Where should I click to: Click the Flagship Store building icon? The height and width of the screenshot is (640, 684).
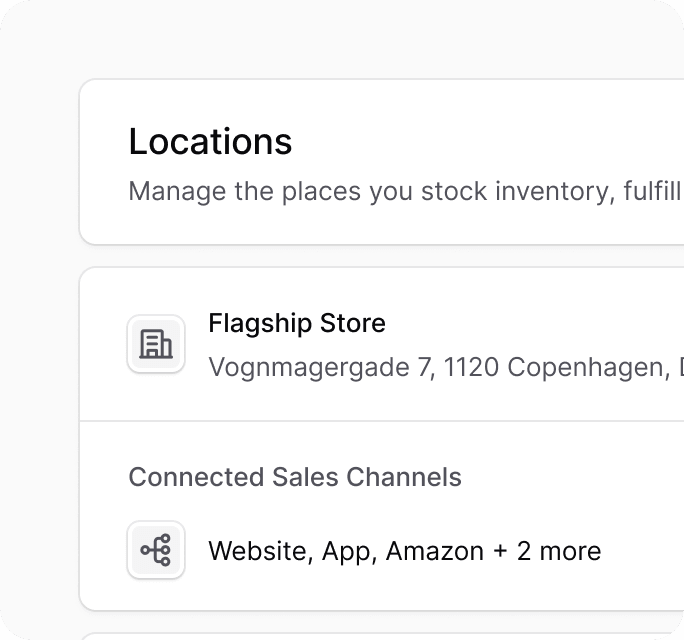coord(156,344)
